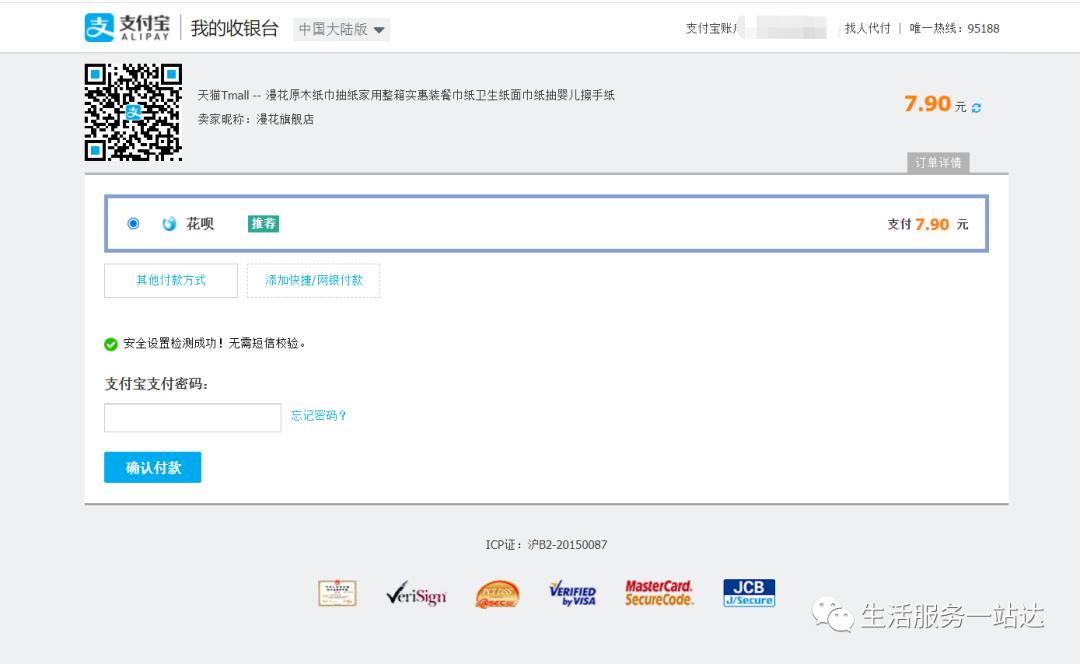Open 订单详情 order details tab
Screen dimensions: 1080x664
point(938,163)
